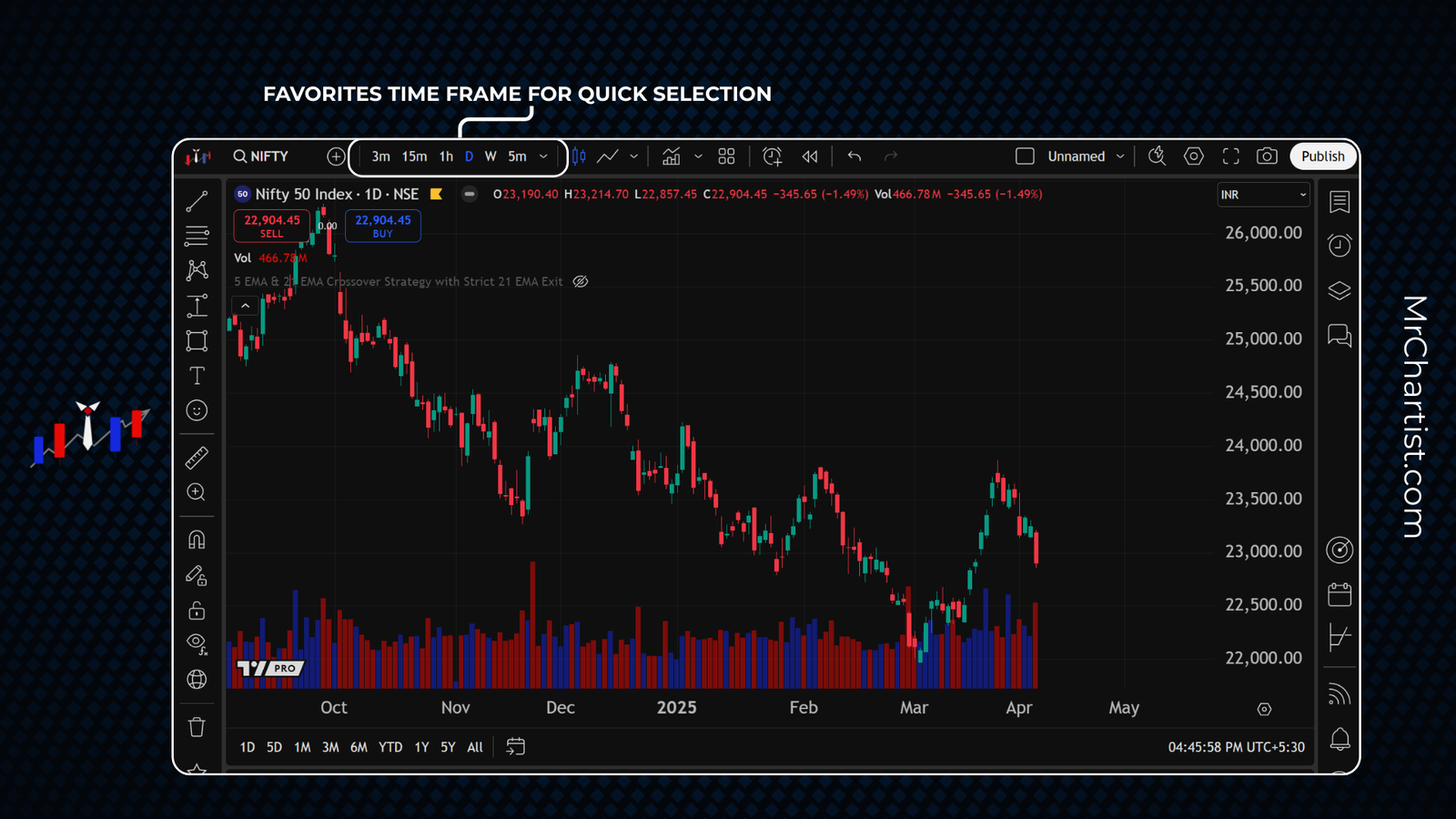Open chart settings hexagon icon
The height and width of the screenshot is (819, 1456).
(x=1194, y=157)
